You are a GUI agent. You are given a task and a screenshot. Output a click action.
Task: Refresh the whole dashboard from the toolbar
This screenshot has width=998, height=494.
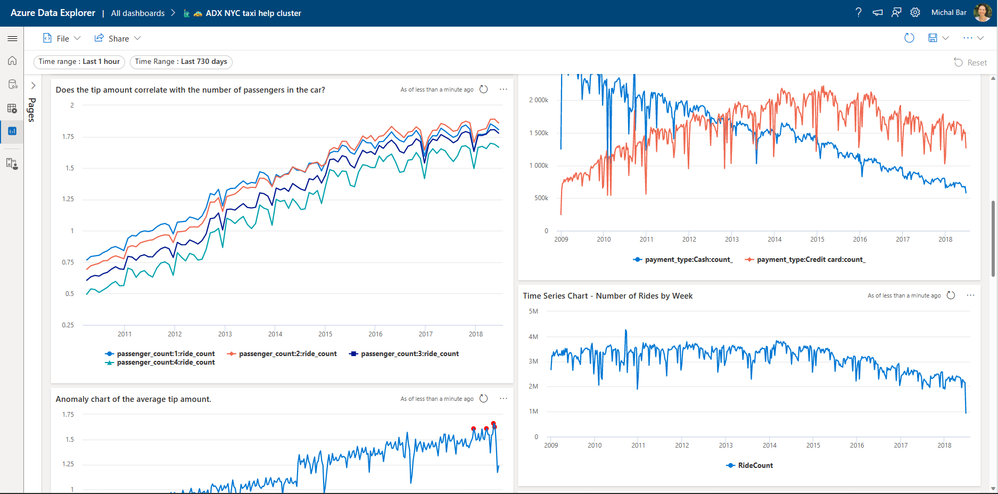909,38
